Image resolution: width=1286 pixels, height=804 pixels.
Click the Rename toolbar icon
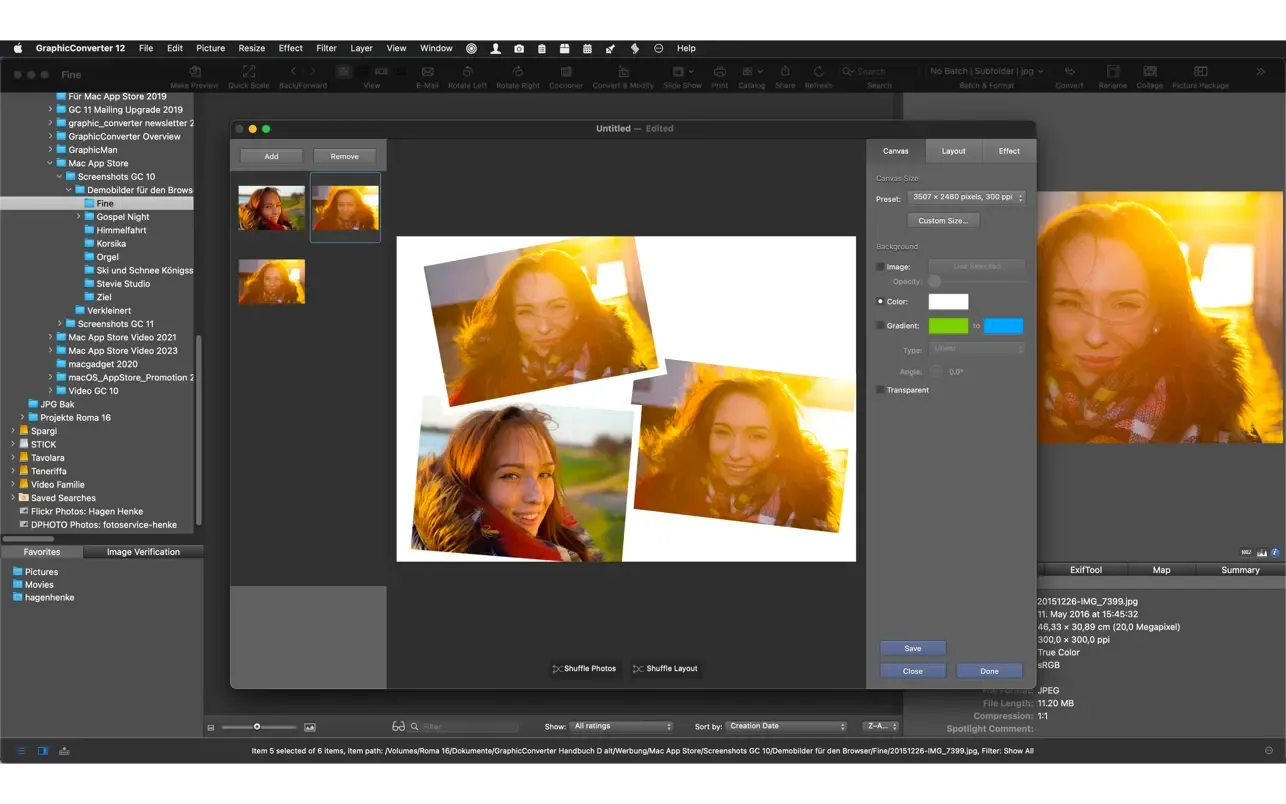(x=1112, y=72)
